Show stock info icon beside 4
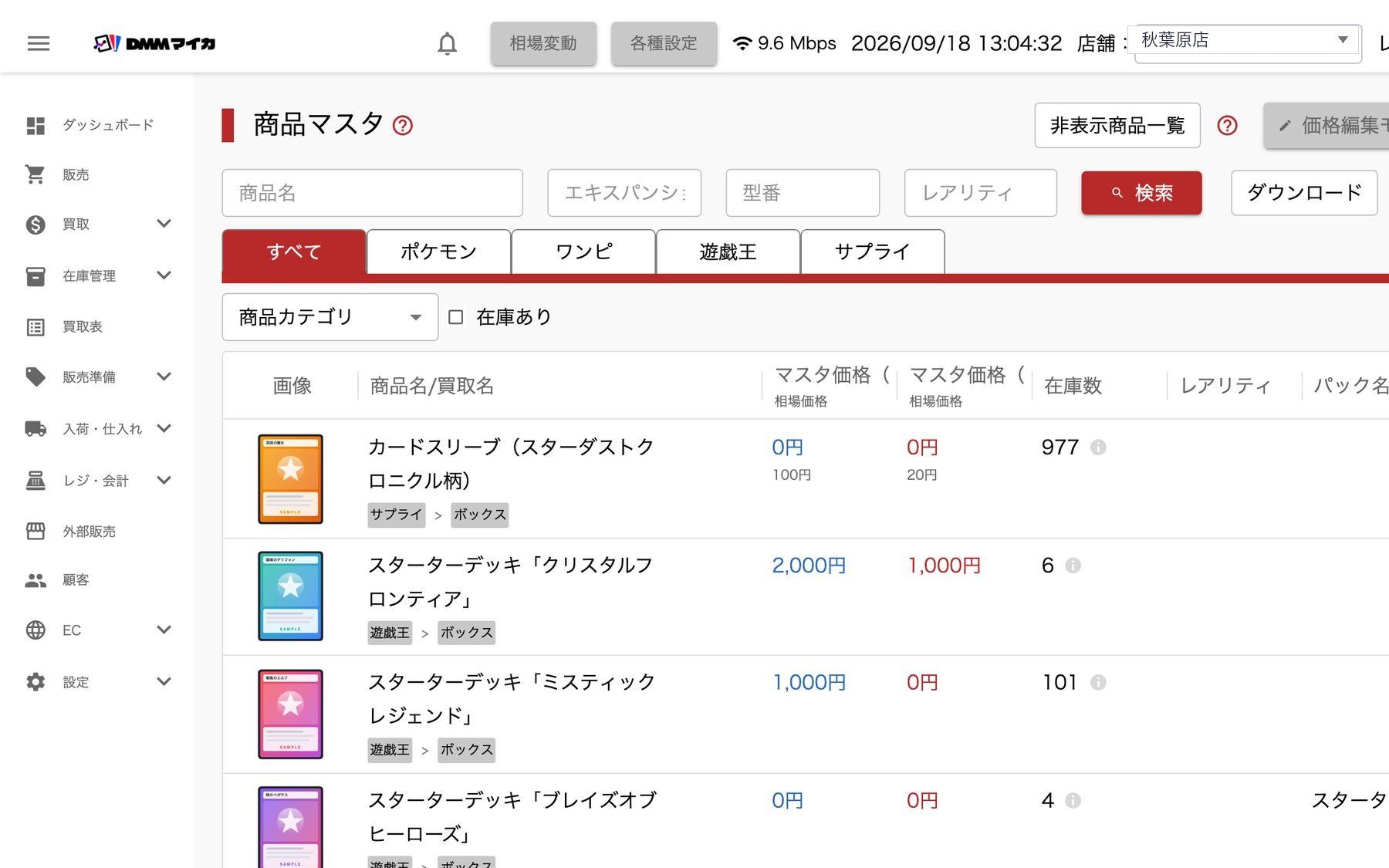 click(1073, 801)
